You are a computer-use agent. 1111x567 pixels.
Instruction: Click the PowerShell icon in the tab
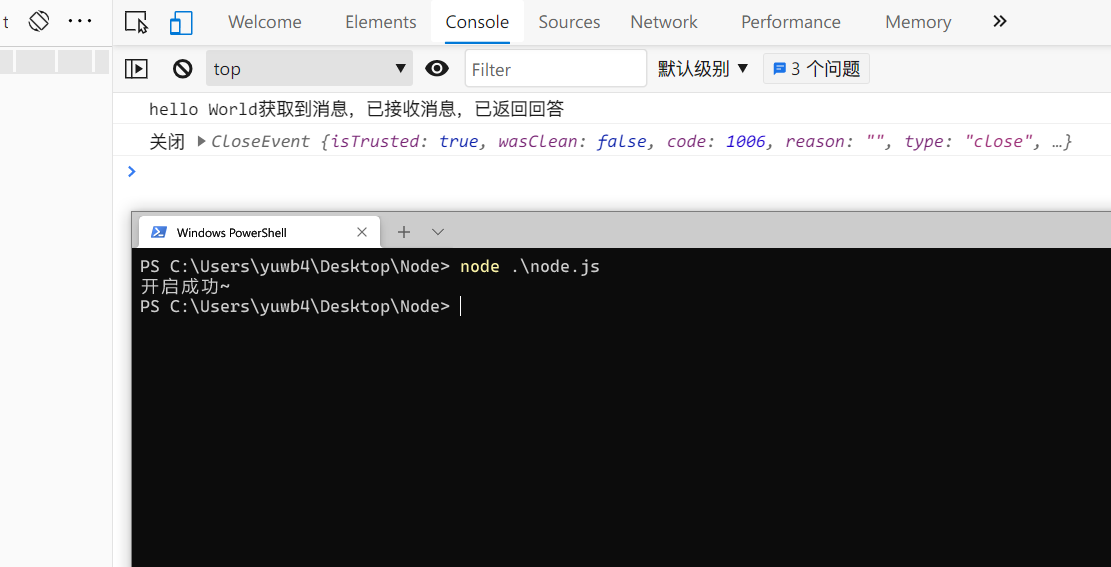159,232
